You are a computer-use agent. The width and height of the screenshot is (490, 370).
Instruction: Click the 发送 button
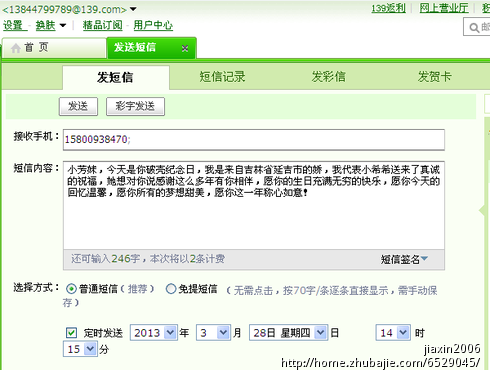[x=78, y=106]
